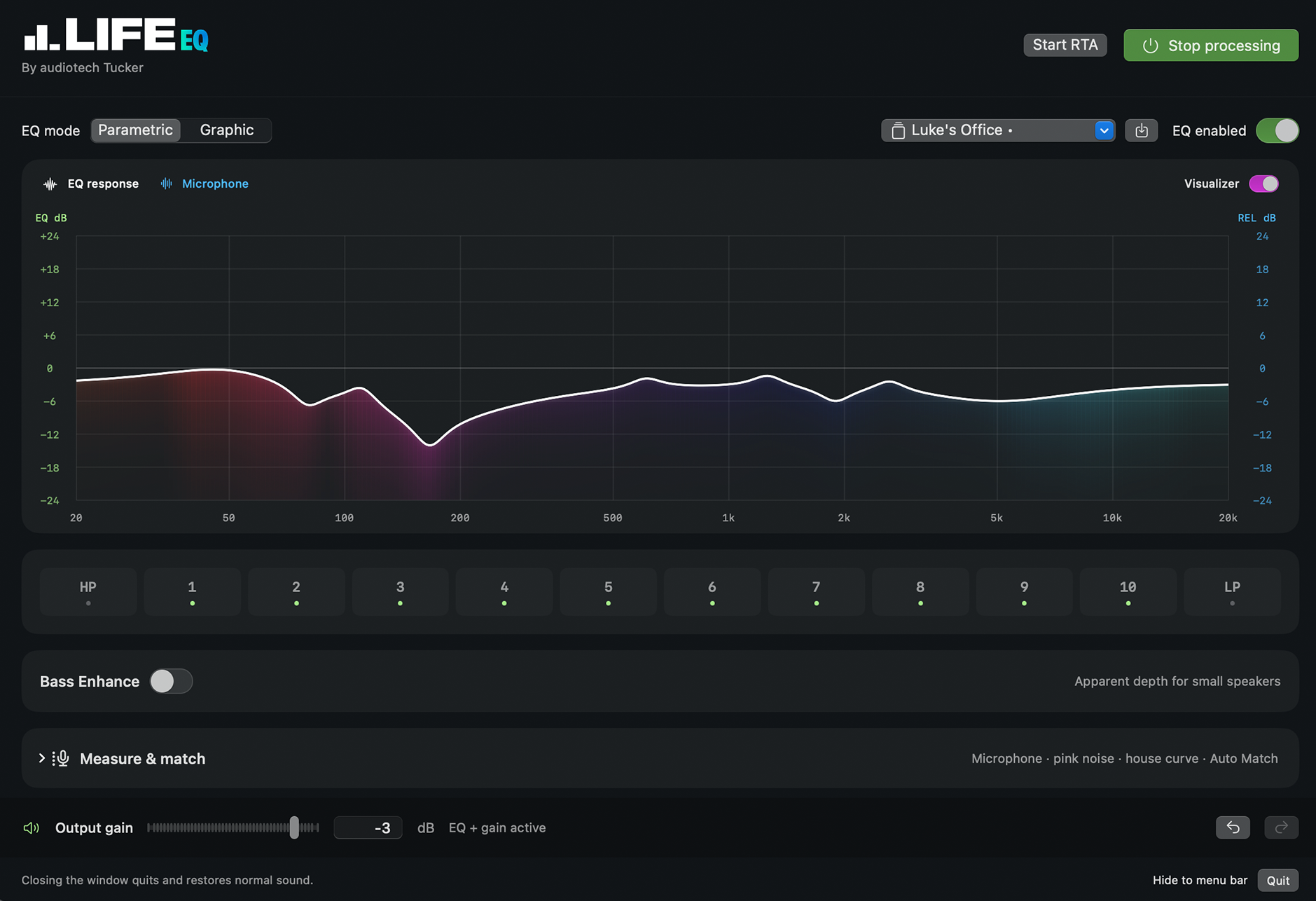This screenshot has width=1316, height=901.
Task: Select EQ band 7
Action: point(816,592)
